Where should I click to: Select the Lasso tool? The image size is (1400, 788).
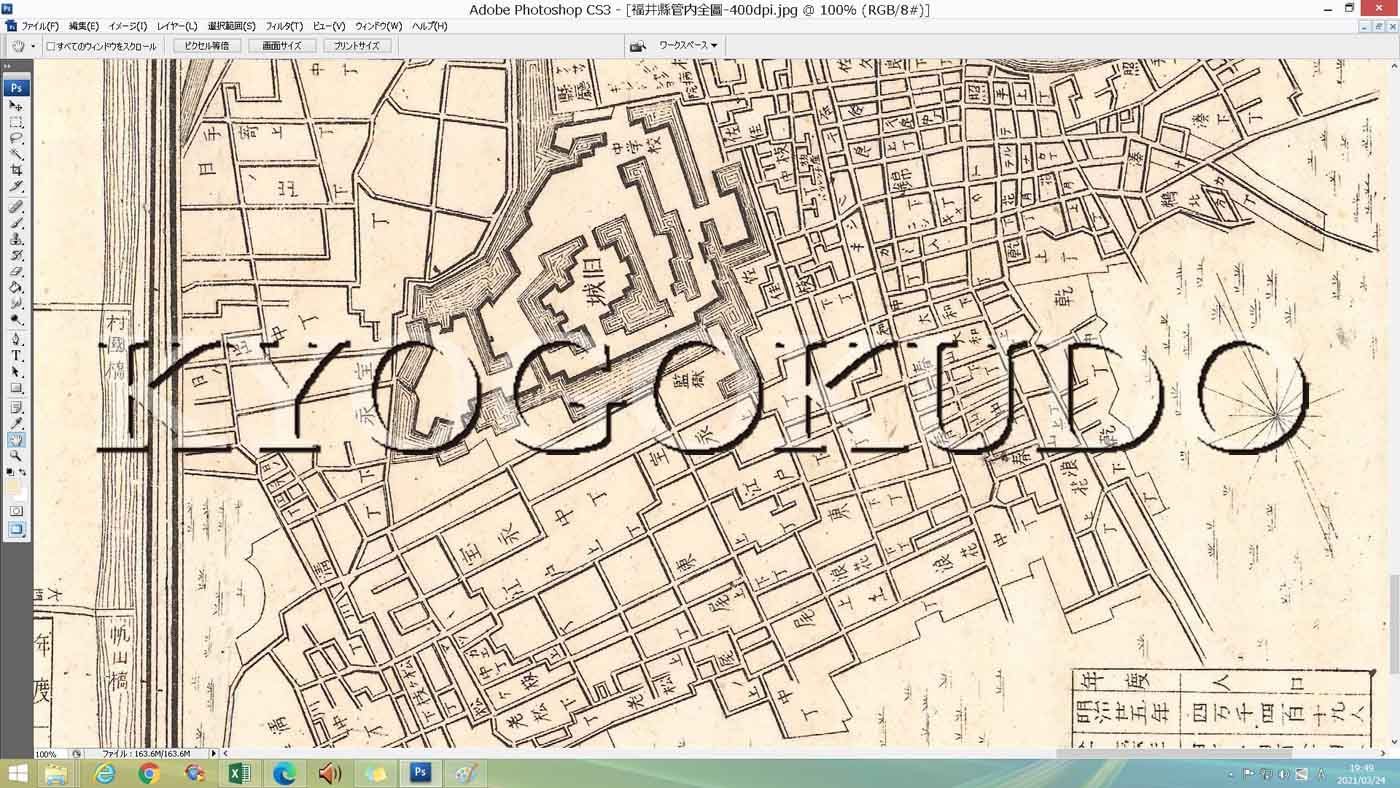click(x=16, y=139)
